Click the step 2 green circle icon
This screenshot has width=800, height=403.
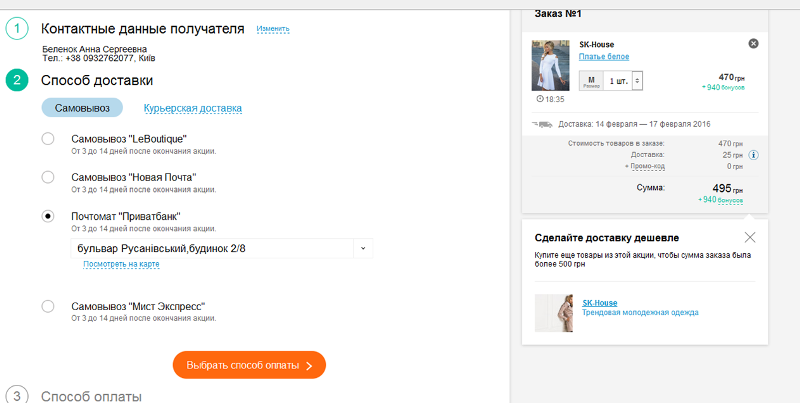[x=17, y=80]
